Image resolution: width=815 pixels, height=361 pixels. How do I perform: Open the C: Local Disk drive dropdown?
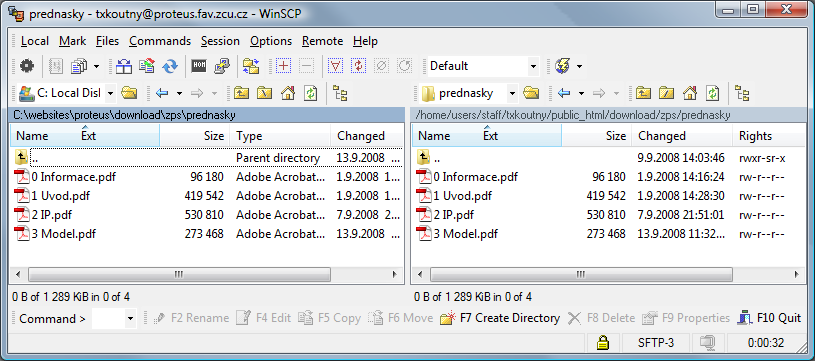[111, 94]
